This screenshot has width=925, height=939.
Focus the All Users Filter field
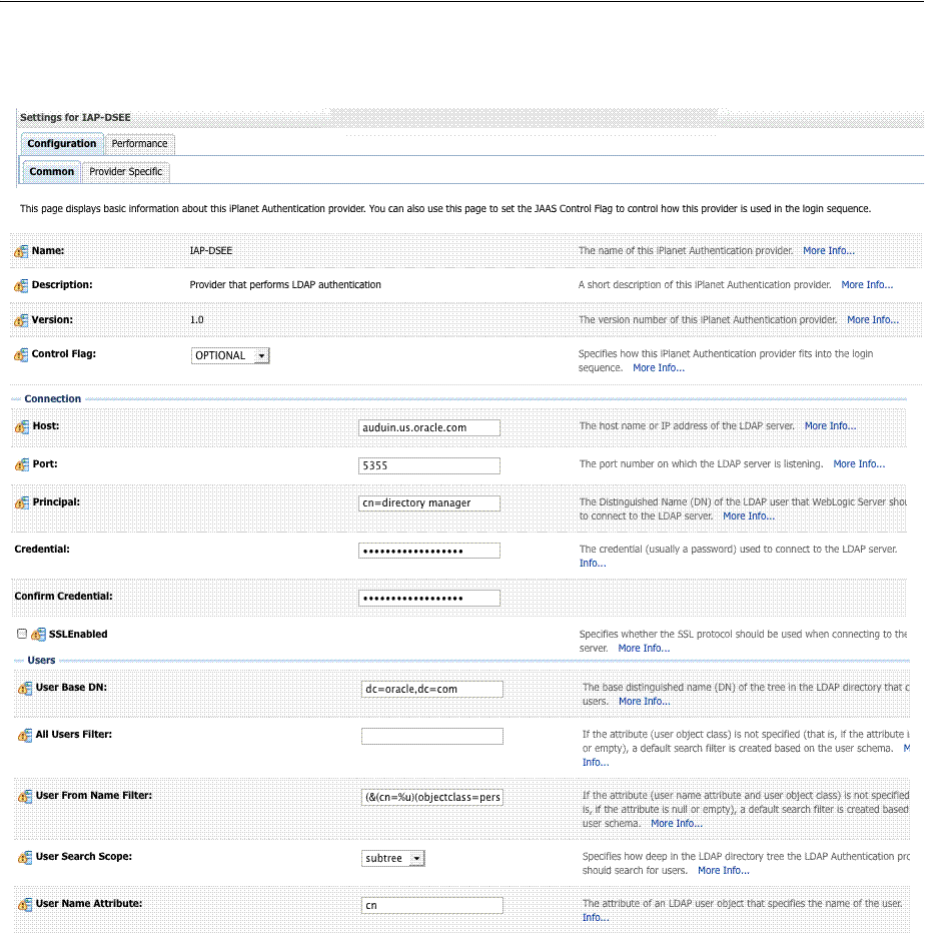[432, 736]
